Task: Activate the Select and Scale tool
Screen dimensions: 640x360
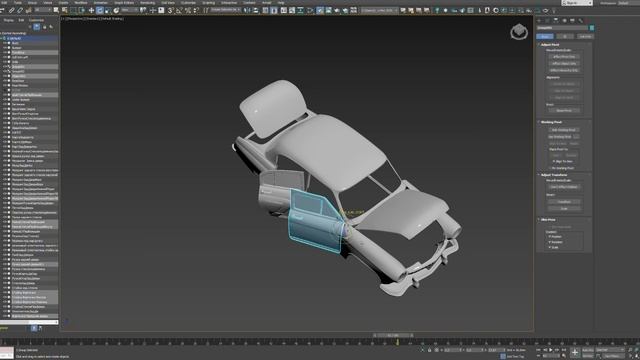Action: point(108,10)
